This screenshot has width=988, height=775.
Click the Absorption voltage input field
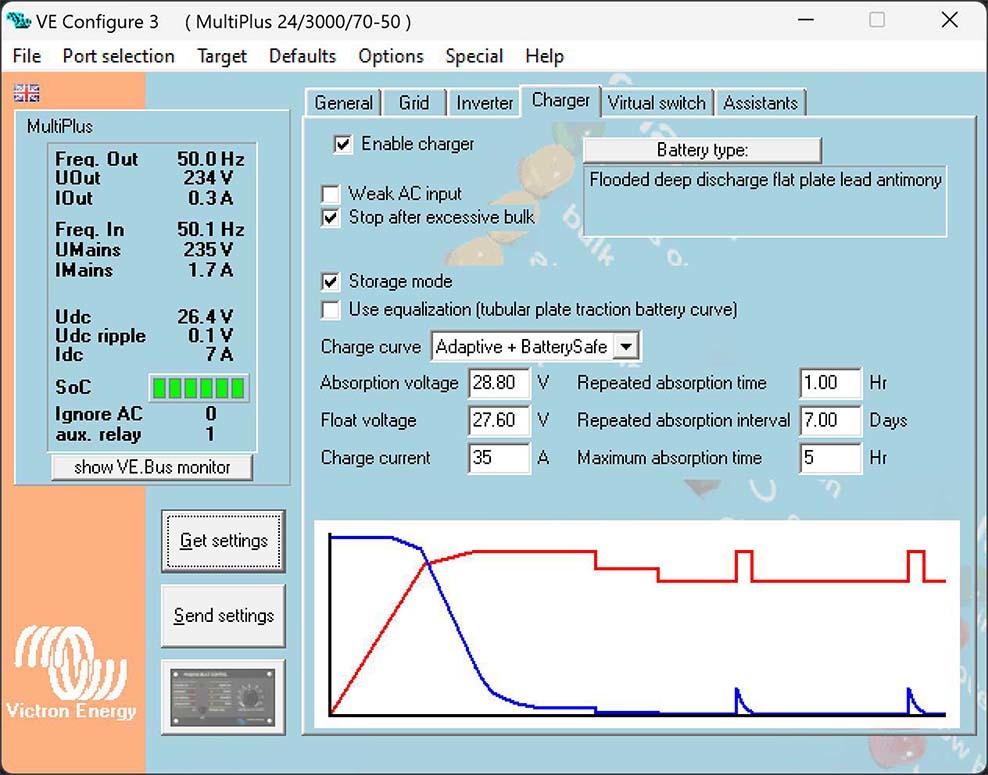coord(498,383)
